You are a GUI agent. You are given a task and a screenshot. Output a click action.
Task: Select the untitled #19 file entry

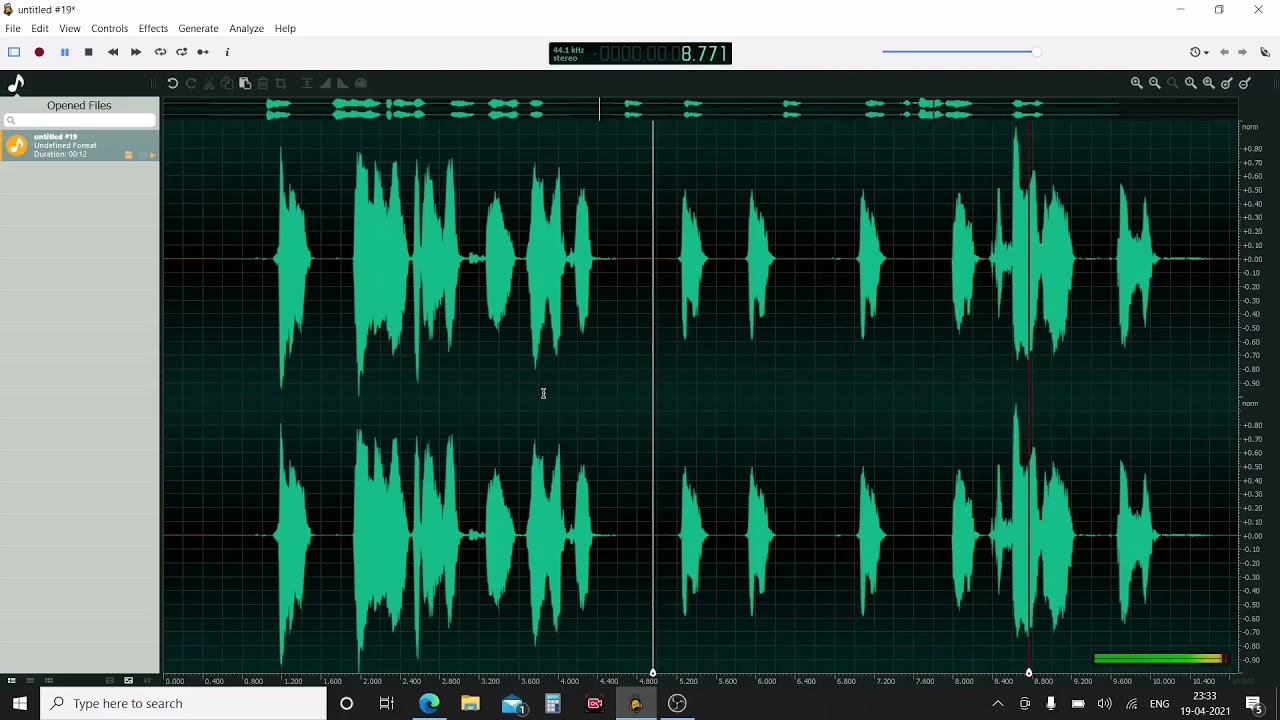point(79,146)
